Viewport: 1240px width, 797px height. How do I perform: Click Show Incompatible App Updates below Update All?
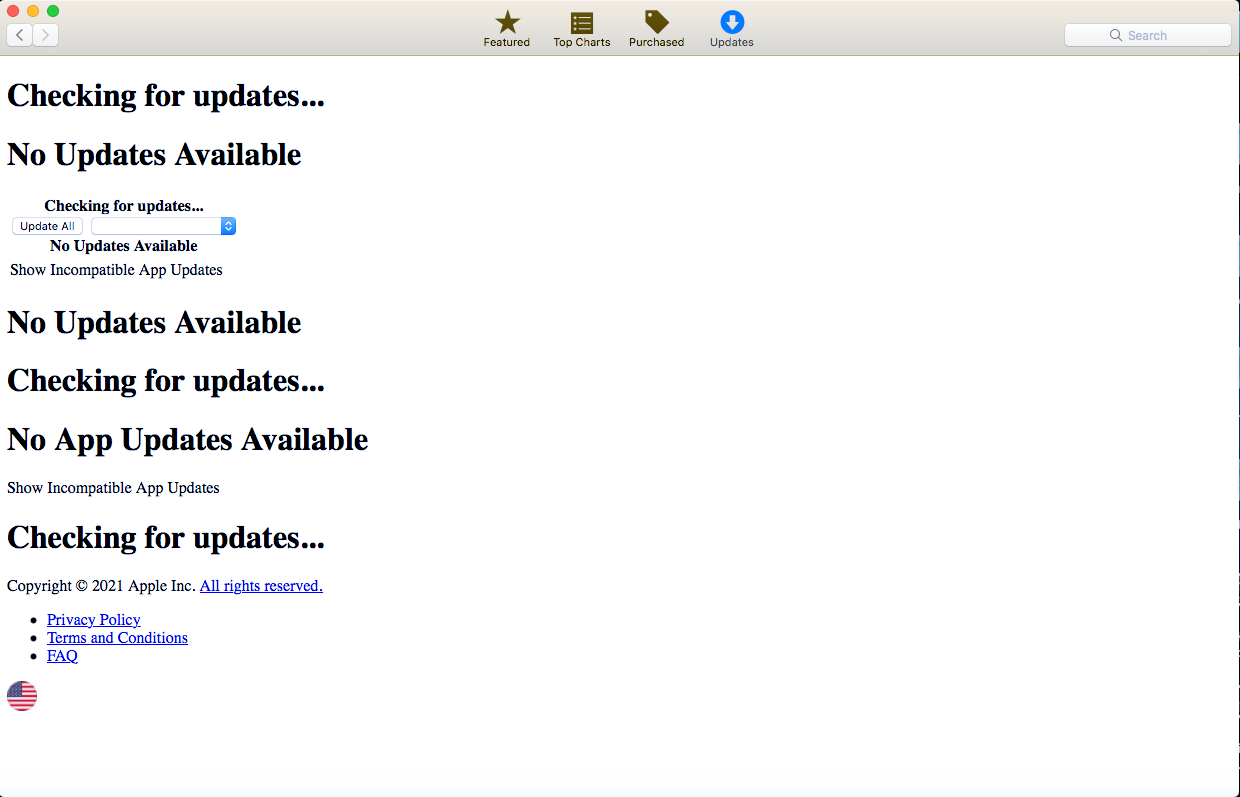pos(116,270)
